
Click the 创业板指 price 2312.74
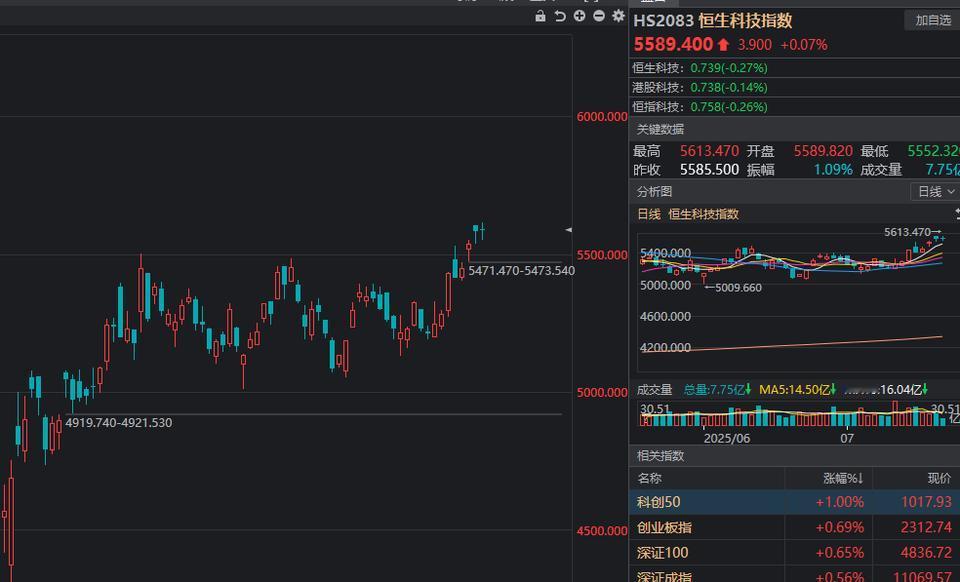(926, 527)
